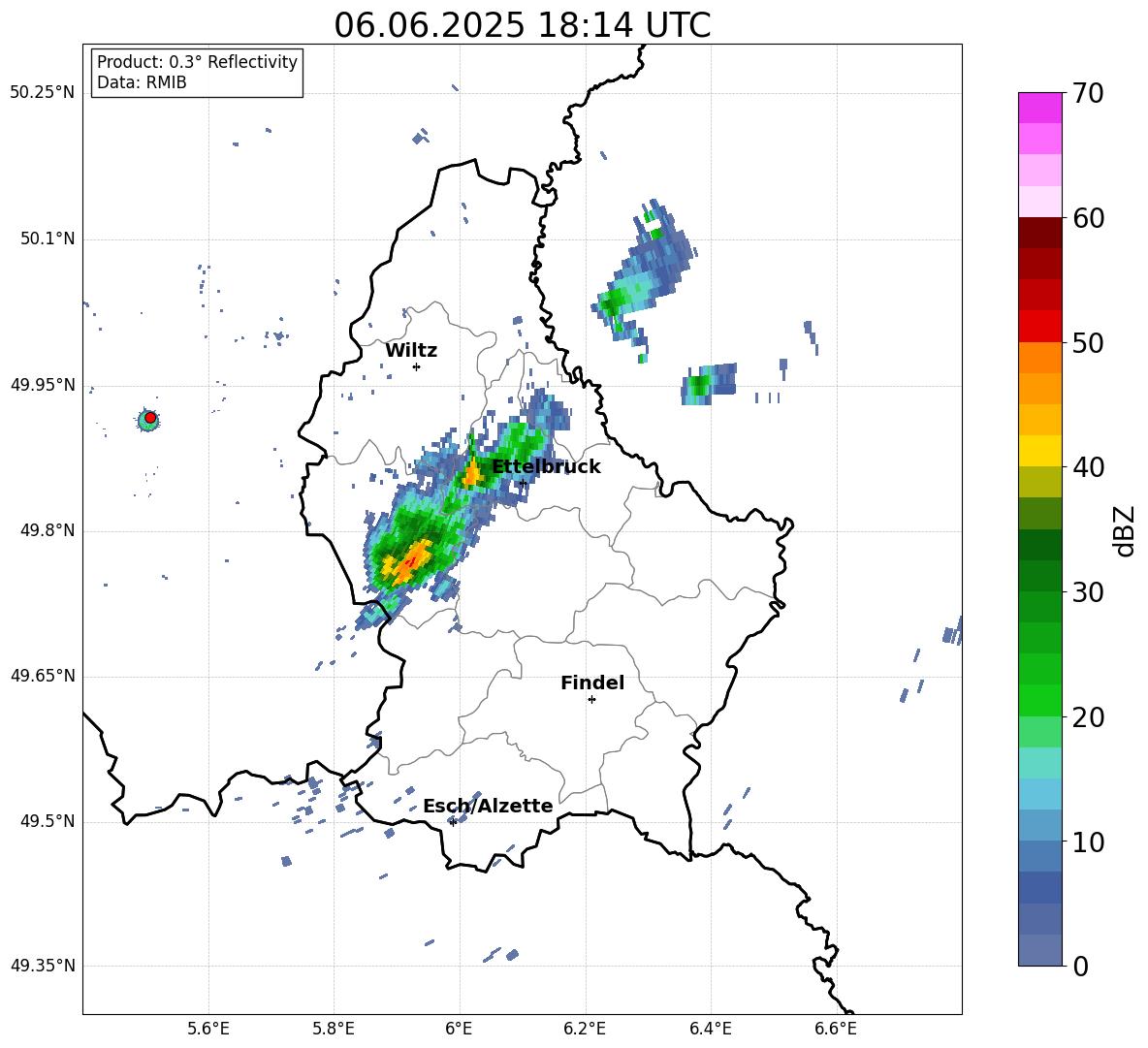Image resolution: width=1148 pixels, height=1048 pixels.
Task: Click the dBZ colorbar axis label
Action: [x=1126, y=530]
